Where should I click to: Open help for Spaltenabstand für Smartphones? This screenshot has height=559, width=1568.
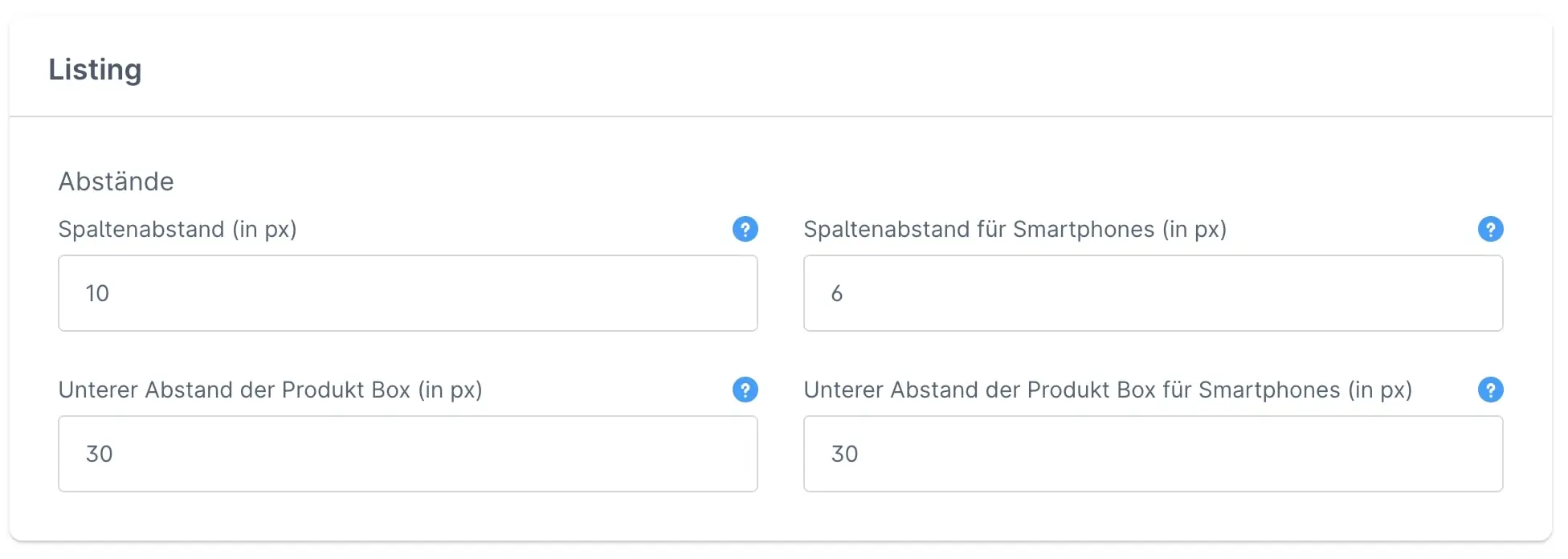coord(1490,229)
